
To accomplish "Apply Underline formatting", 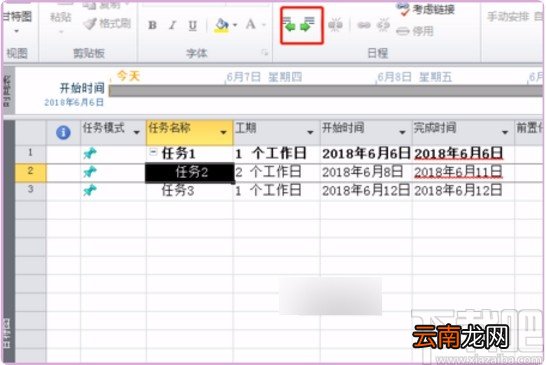I will point(193,25).
